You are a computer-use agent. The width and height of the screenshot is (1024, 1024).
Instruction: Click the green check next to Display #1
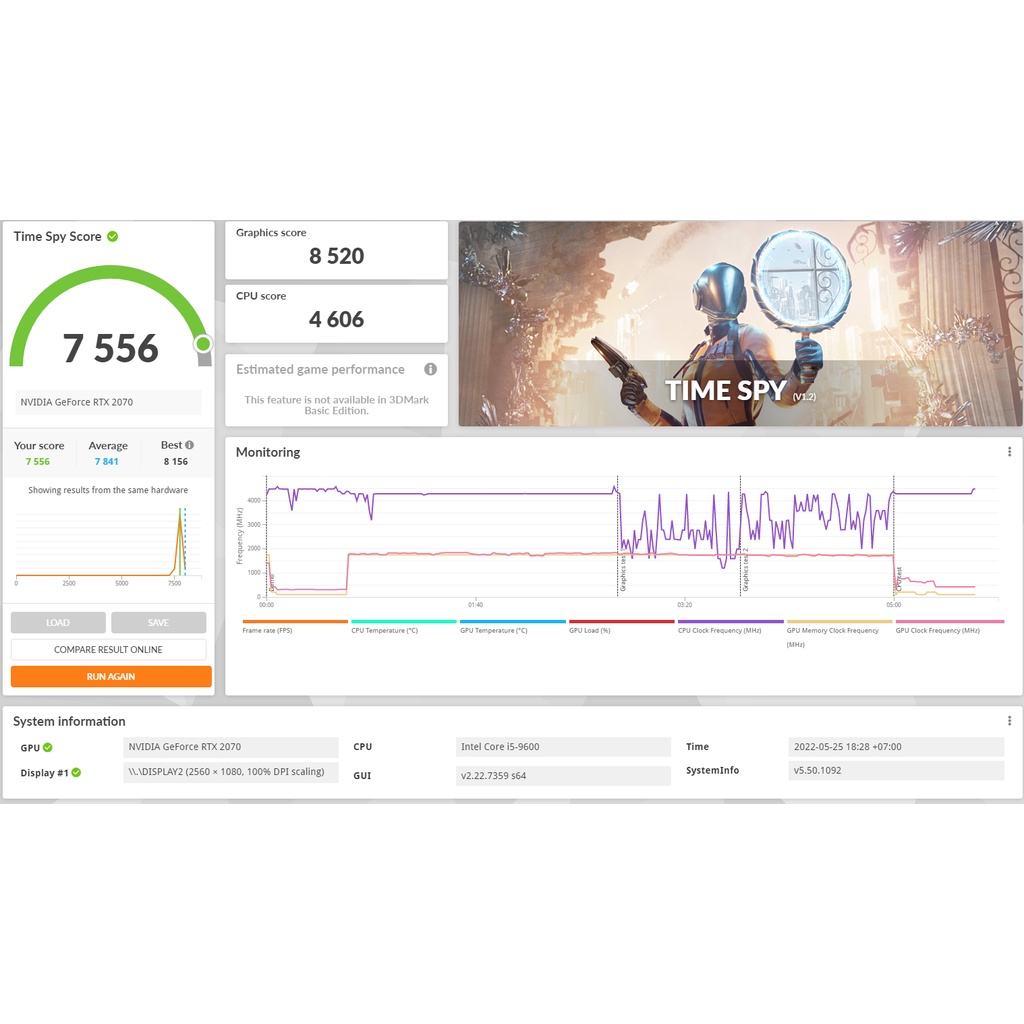pos(76,772)
